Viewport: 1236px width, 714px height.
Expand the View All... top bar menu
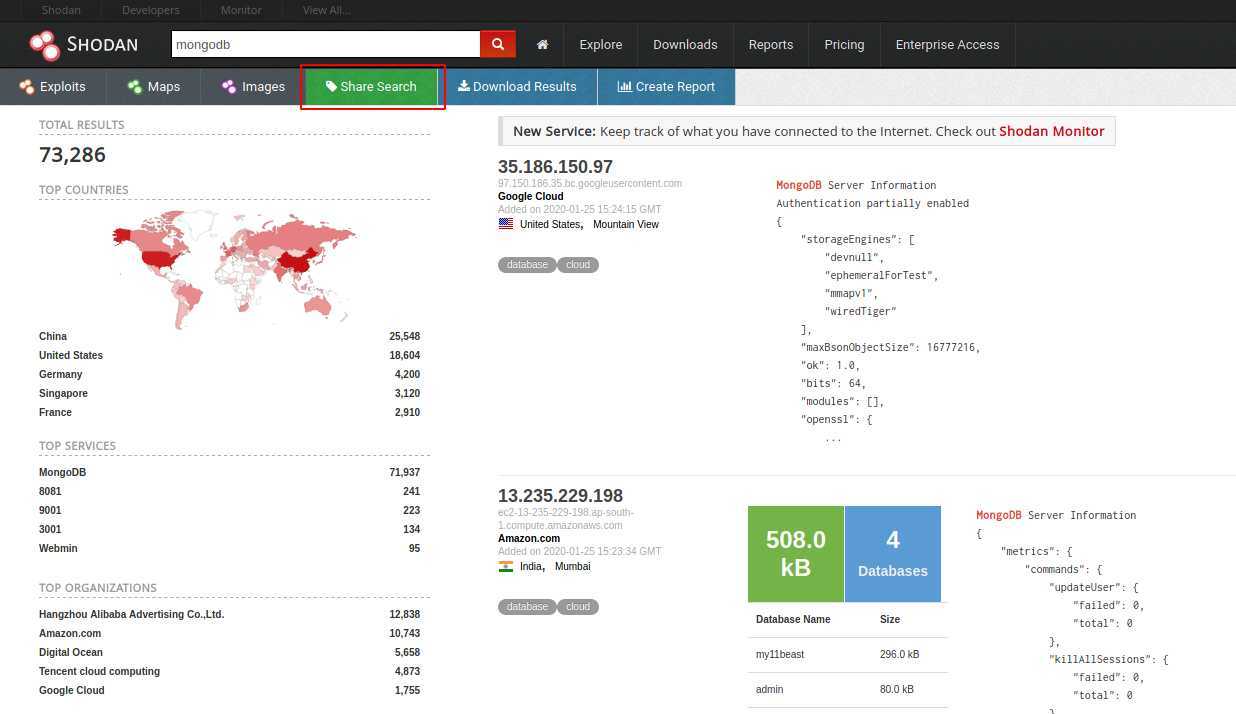click(x=326, y=10)
